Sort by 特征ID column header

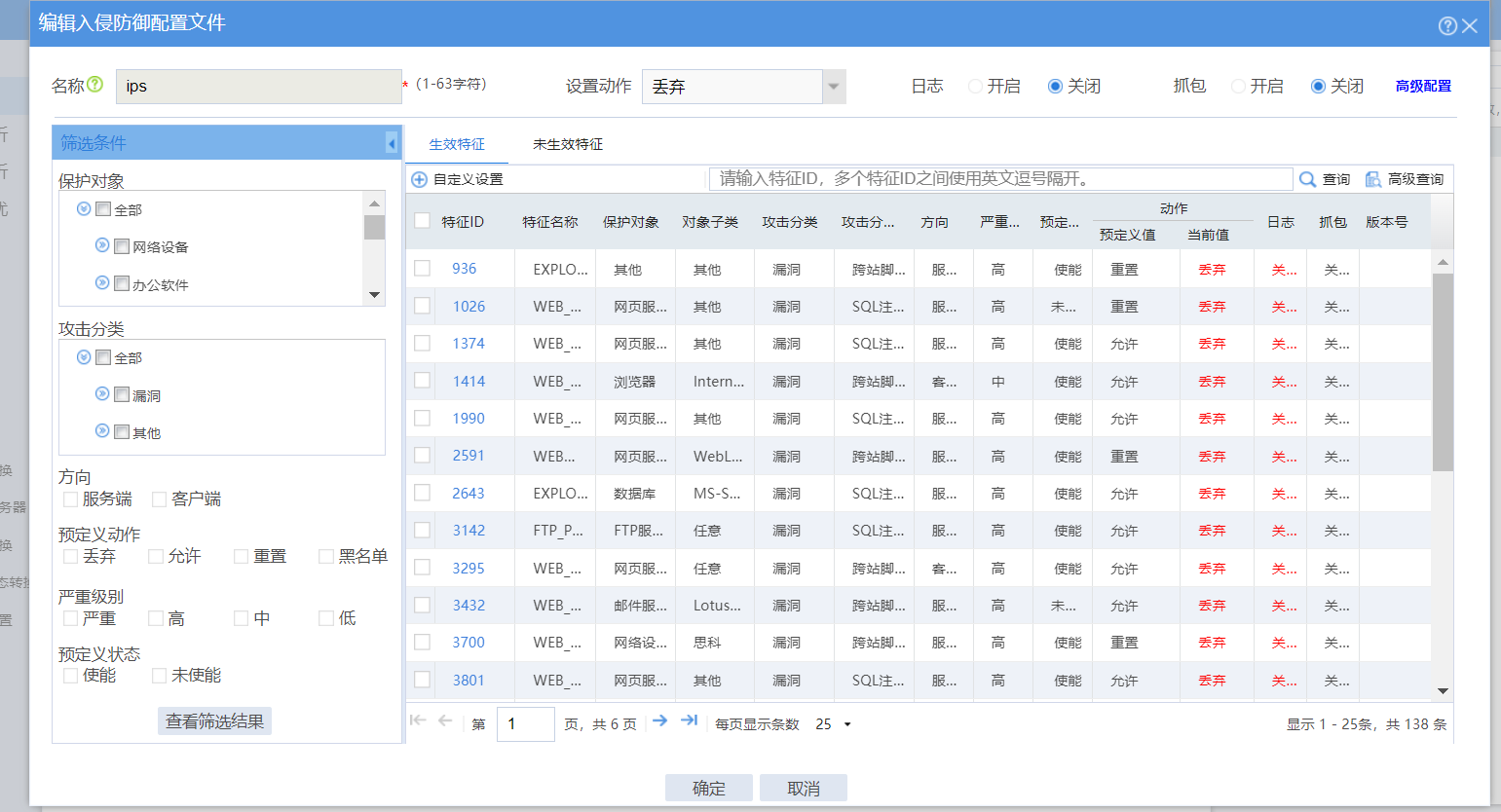tap(463, 222)
